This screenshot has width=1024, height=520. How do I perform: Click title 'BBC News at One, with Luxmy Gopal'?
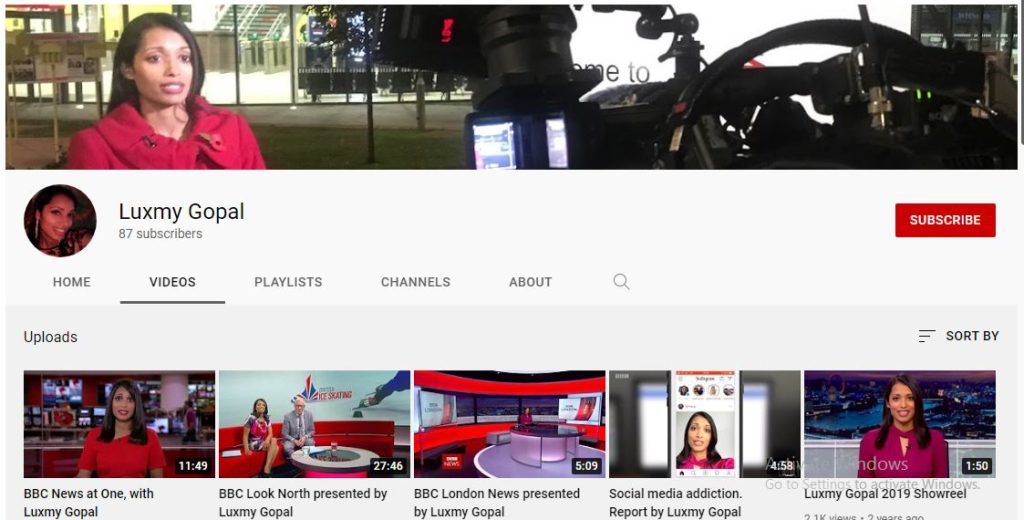[89, 502]
